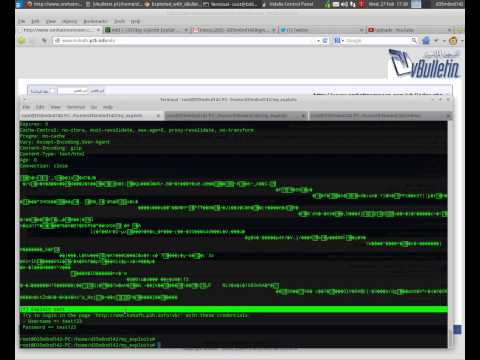The width and height of the screenshot is (480, 360).
Task: Switch to Firefox window in taskbar
Action: [x=53, y=4]
